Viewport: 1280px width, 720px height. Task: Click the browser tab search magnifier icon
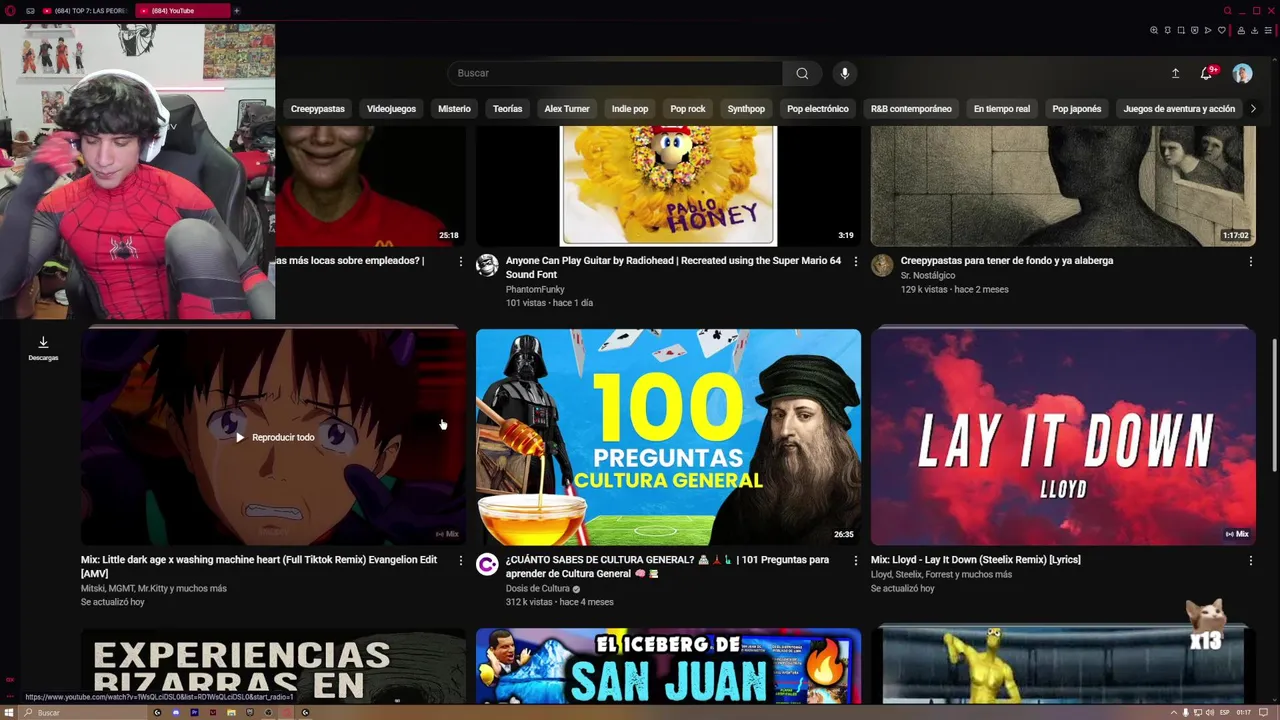coord(1227,11)
